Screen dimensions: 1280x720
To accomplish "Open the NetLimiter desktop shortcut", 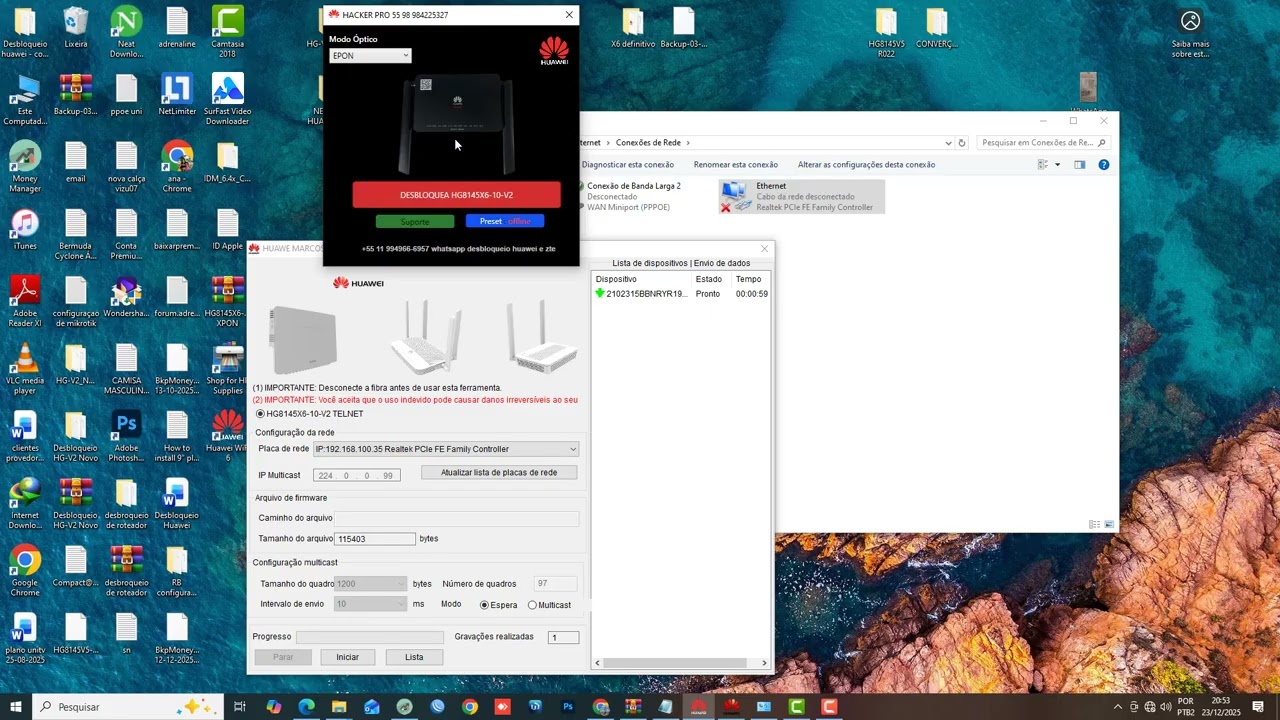I will point(177,96).
